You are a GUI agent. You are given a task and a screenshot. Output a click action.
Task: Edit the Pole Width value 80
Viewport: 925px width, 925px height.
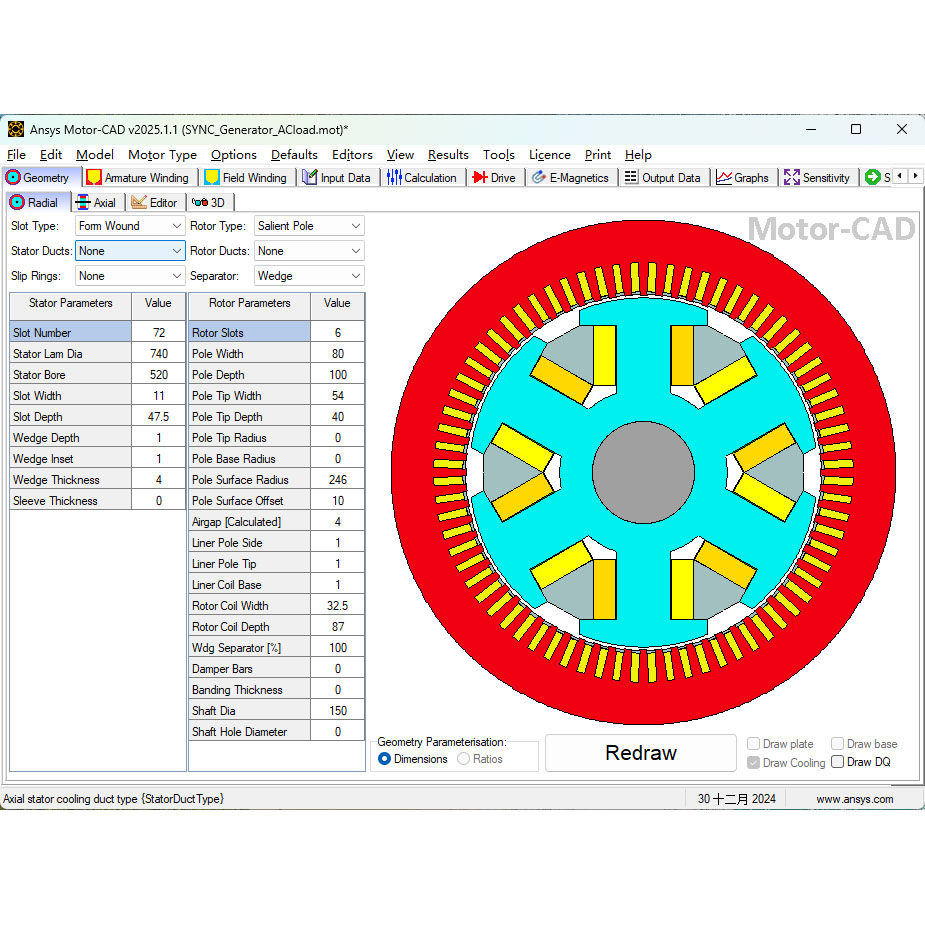tap(337, 354)
